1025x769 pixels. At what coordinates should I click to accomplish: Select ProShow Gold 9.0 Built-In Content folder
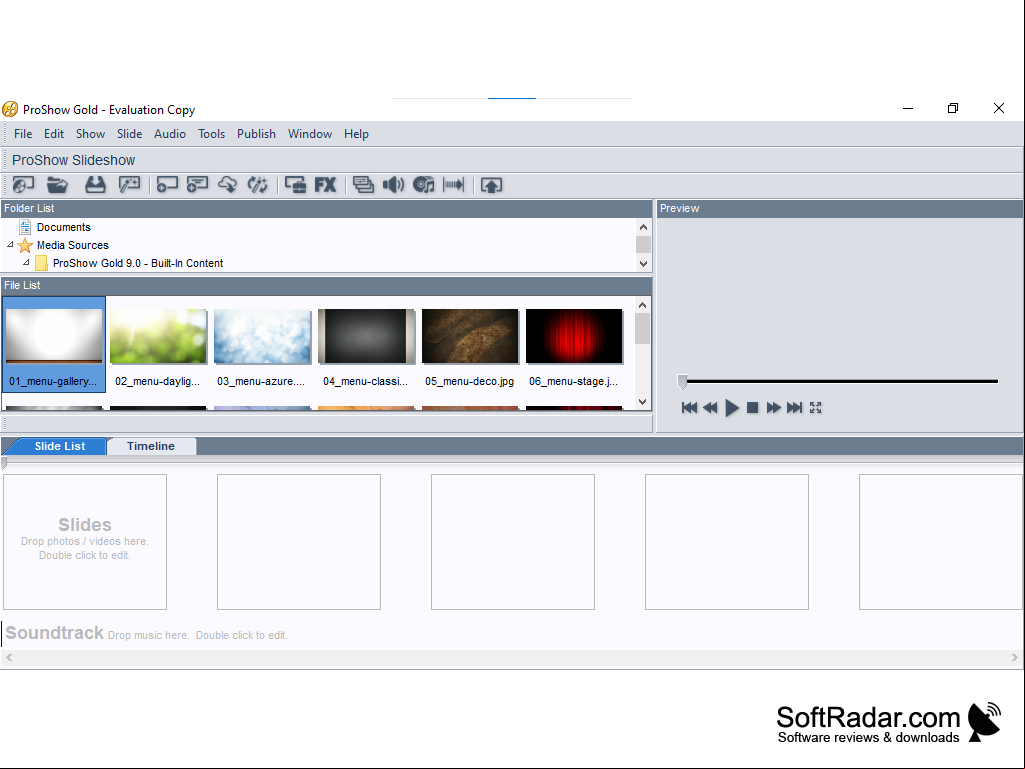click(138, 263)
